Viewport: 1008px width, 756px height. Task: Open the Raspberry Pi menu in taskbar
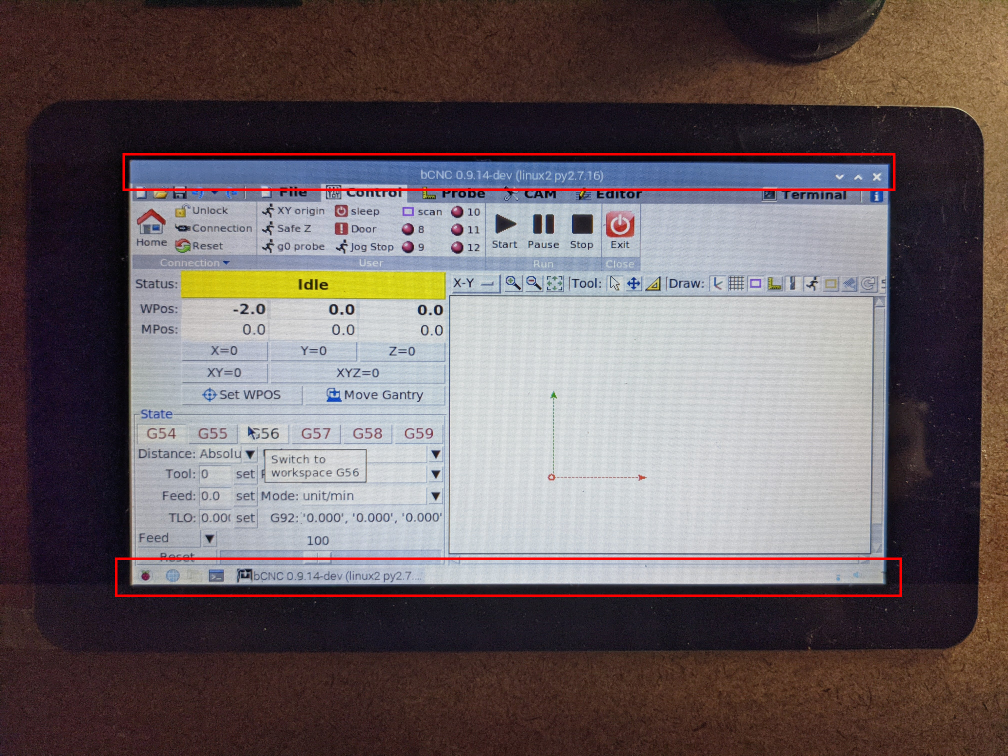click(x=146, y=575)
